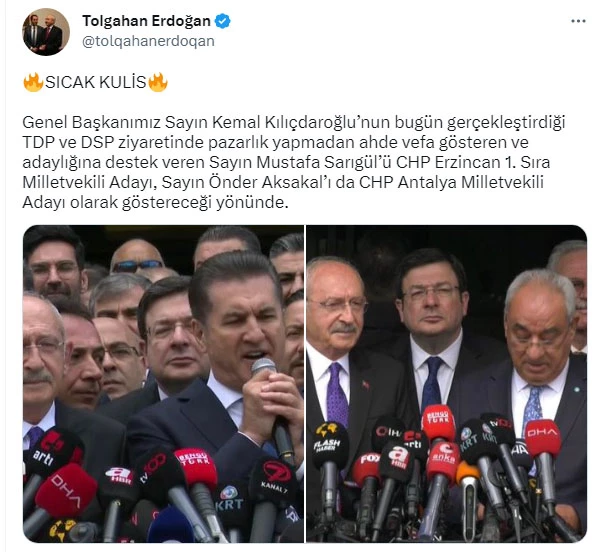Screen dimensions: 602x552
Task: Click the display name Tolgahan Erdoğan
Action: pos(146,21)
